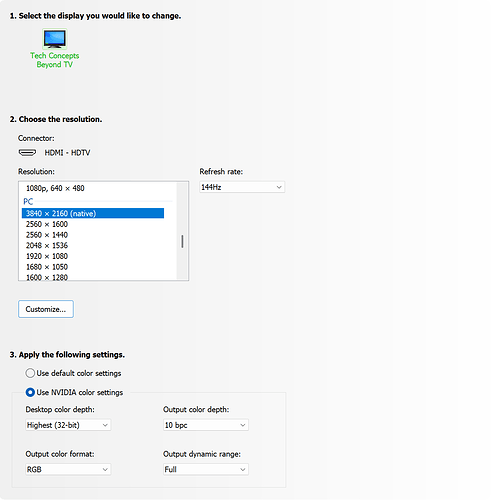Image resolution: width=491 pixels, height=500 pixels.
Task: Select Use default color settings radio button
Action: tap(30, 373)
